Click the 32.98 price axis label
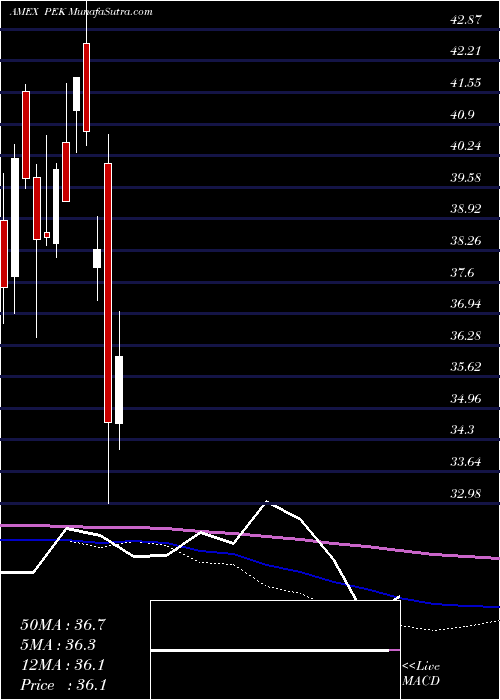The height and width of the screenshot is (700, 500). click(466, 493)
